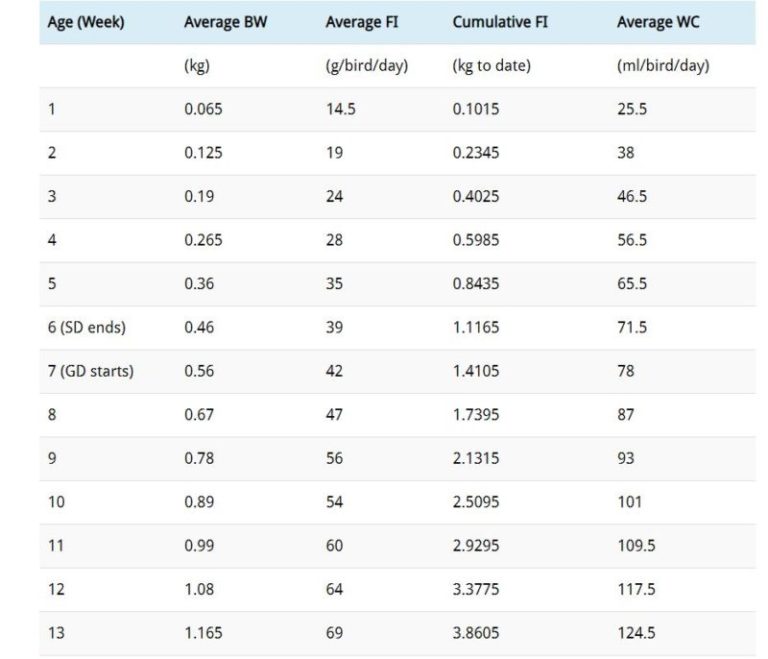Click the (g/bird/day) unit label
Image resolution: width=768 pixels, height=659 pixels.
tap(366, 66)
